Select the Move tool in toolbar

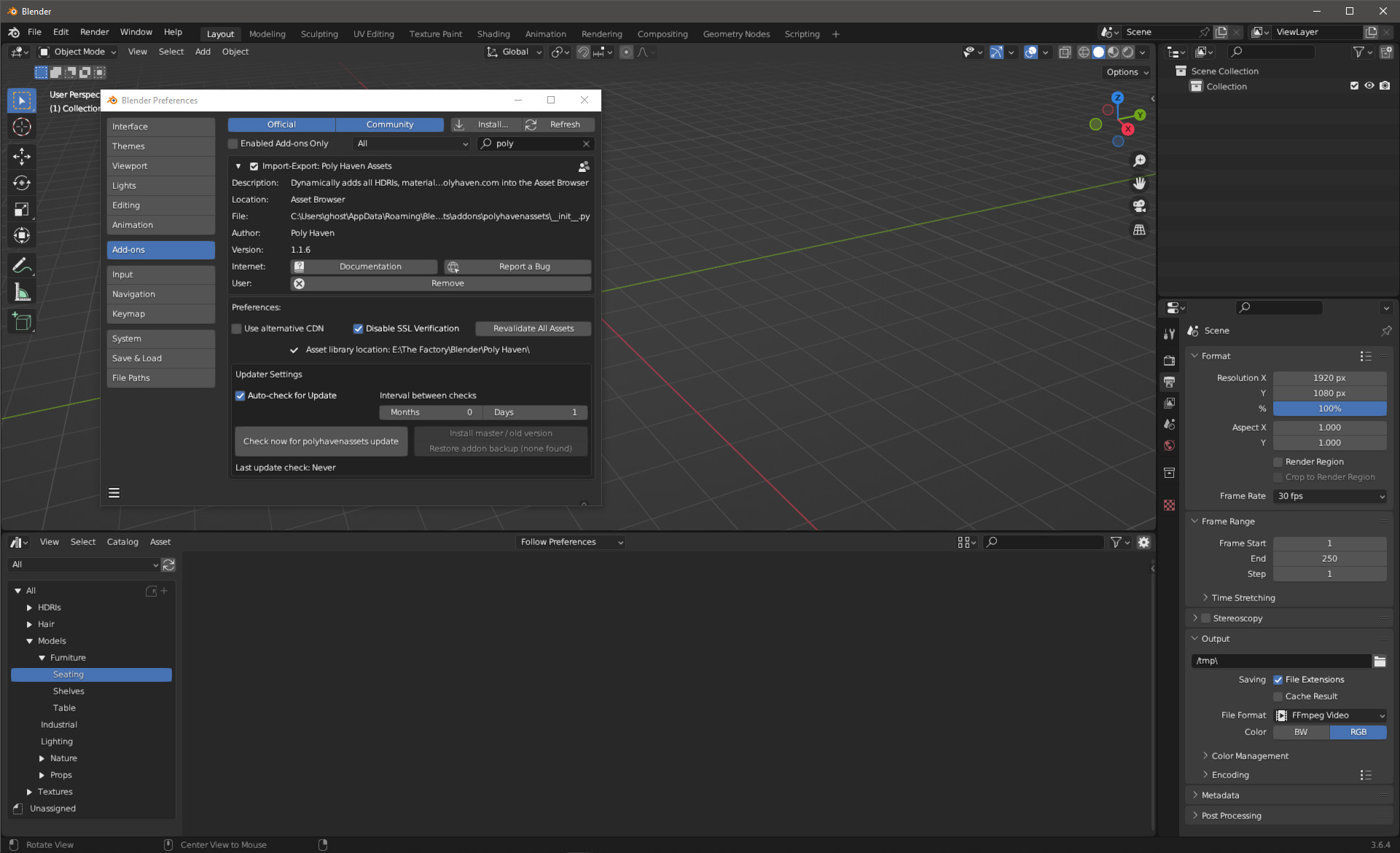pyautogui.click(x=22, y=156)
